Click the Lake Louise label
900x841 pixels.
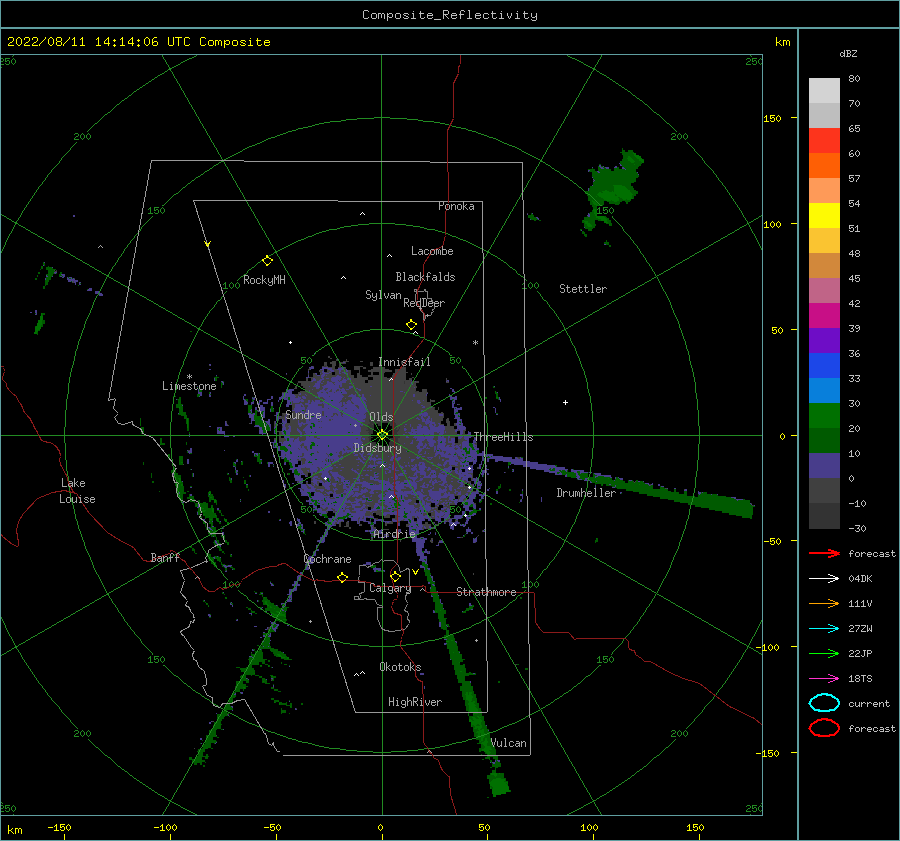[78, 491]
